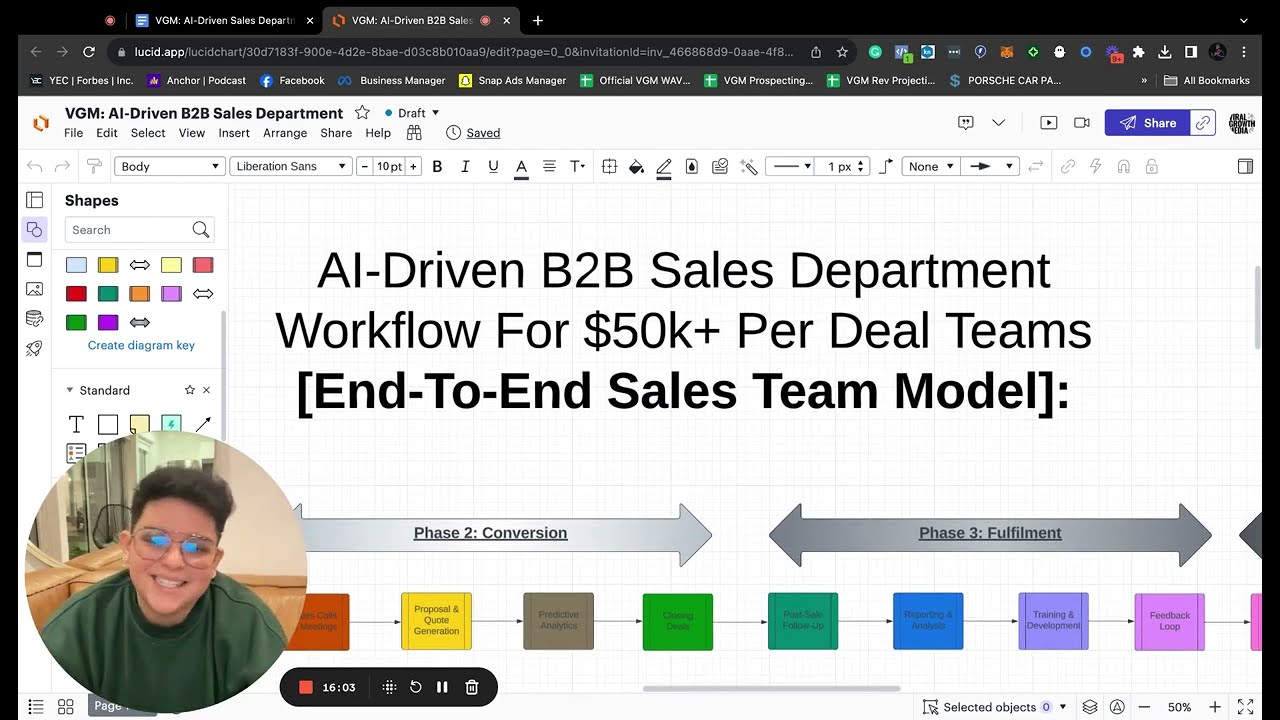The width and height of the screenshot is (1280, 720).
Task: Open the Liberation Sans font dropdown
Action: 291,166
